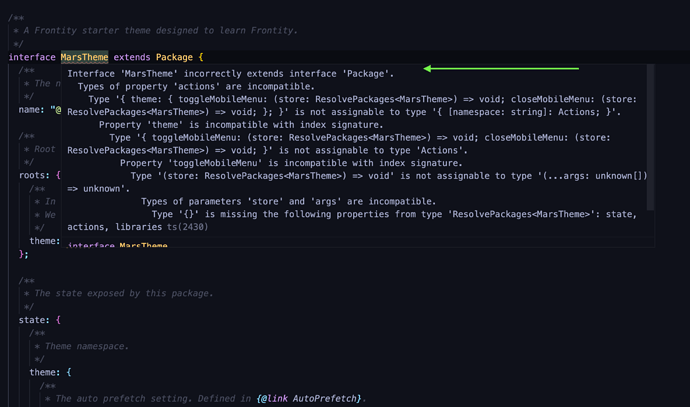Click "Property 'toggleMobileMenu' is incompatible" line
This screenshot has width=690, height=407.
click(x=290, y=162)
